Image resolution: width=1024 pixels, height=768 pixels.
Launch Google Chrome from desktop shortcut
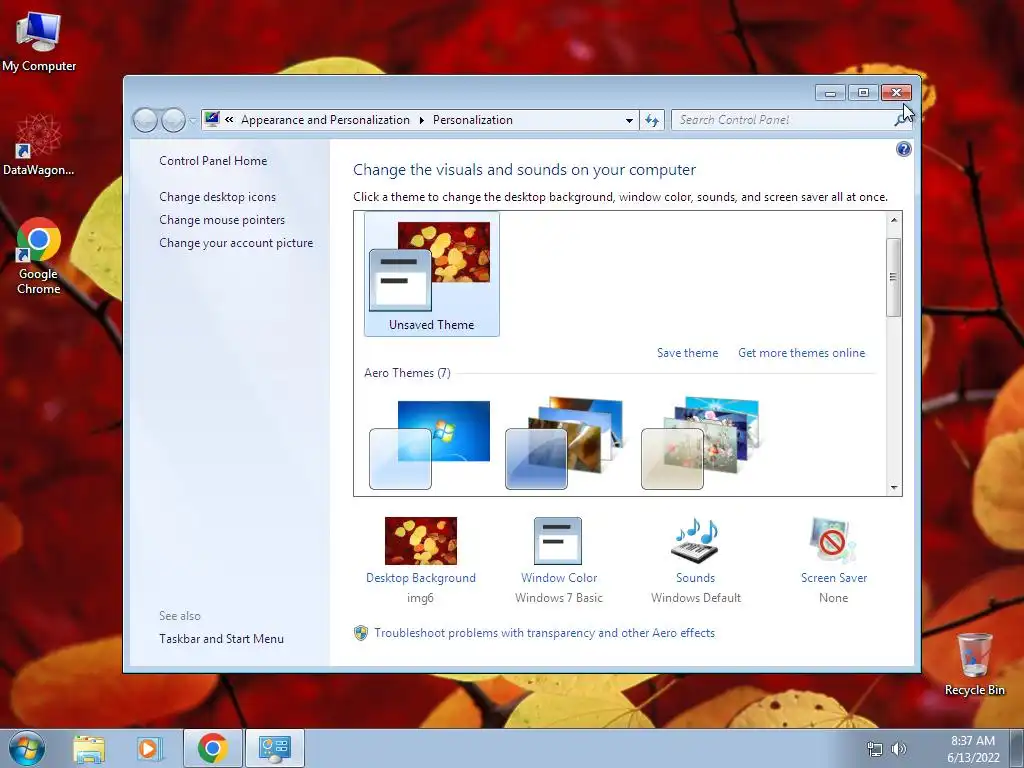pyautogui.click(x=39, y=256)
